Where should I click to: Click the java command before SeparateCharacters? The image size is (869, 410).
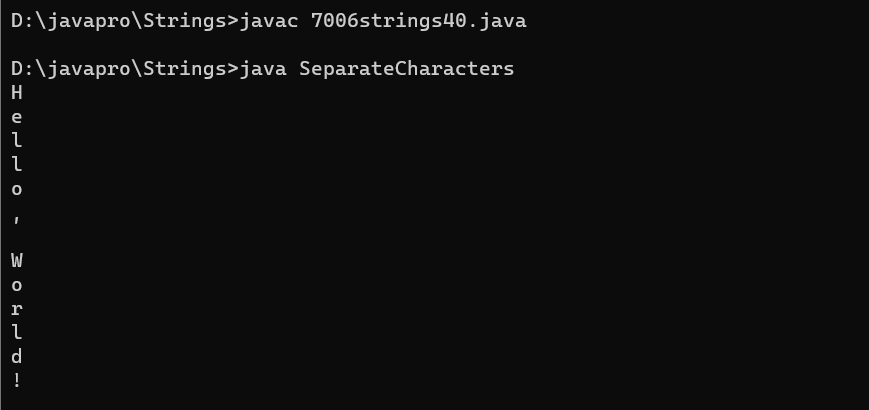263,68
